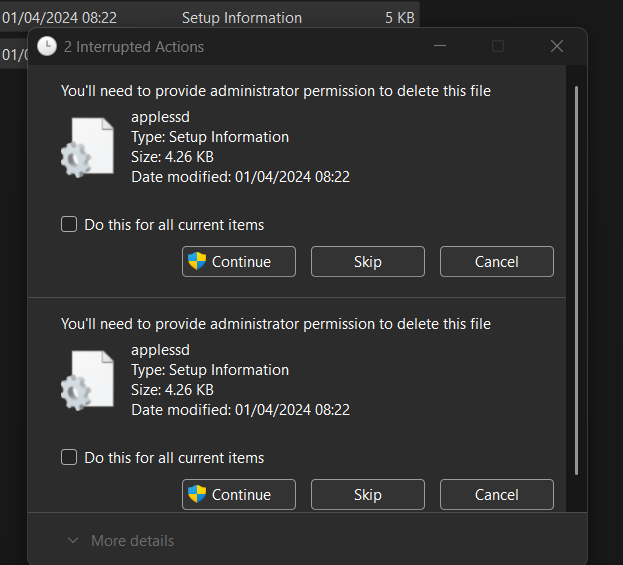Expand the More details section

121,541
